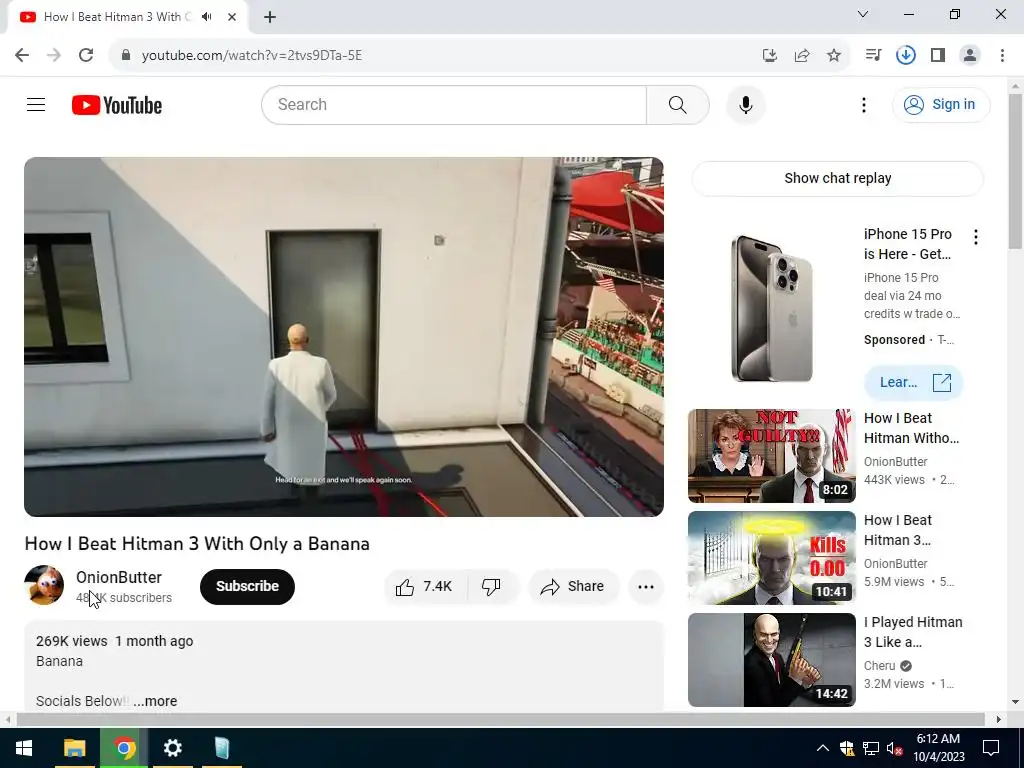Open Chrome media controls icon
Viewport: 1024px width, 768px height.
coord(873,55)
